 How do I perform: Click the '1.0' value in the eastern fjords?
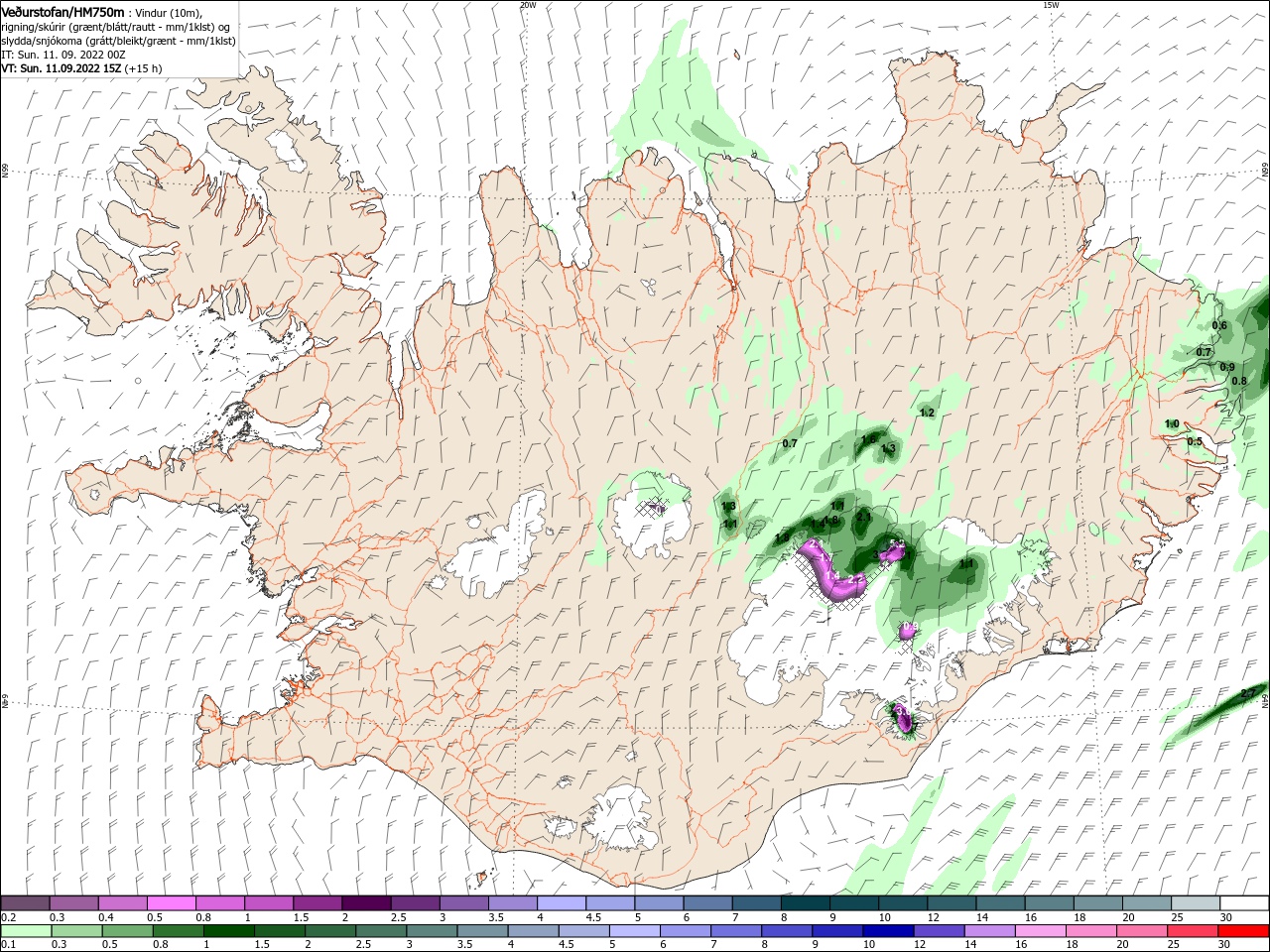(1172, 424)
